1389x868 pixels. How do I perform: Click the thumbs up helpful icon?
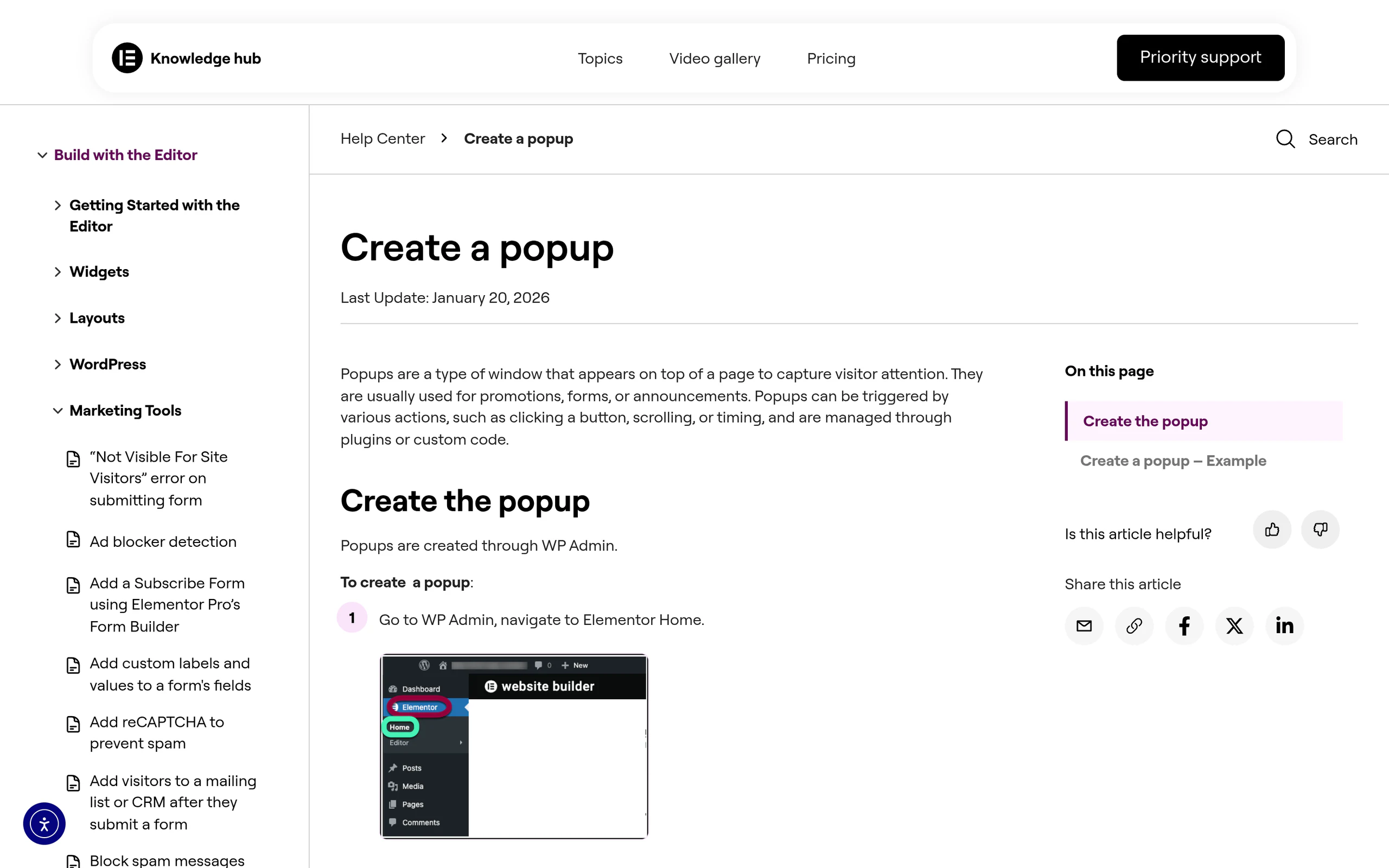[x=1272, y=529]
